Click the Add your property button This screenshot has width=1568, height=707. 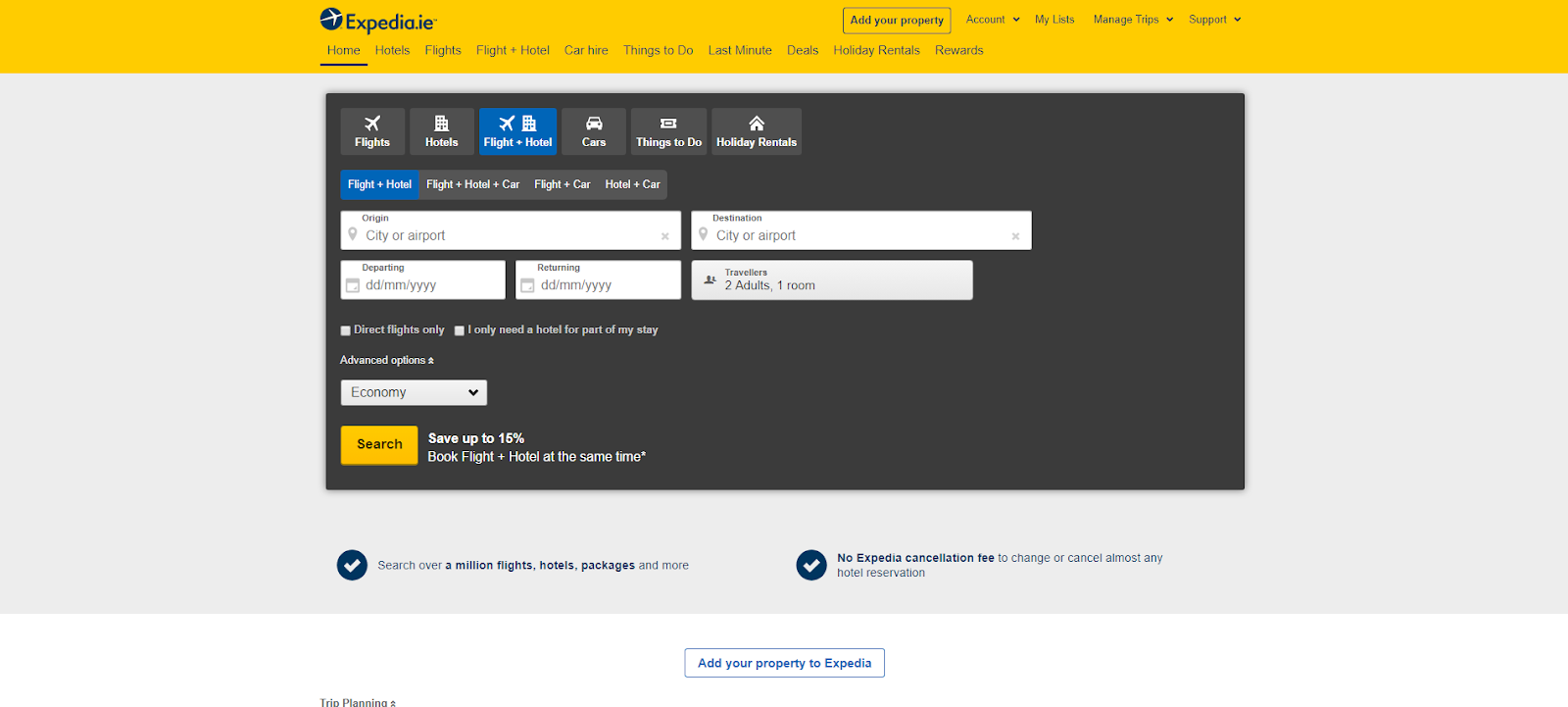click(897, 20)
